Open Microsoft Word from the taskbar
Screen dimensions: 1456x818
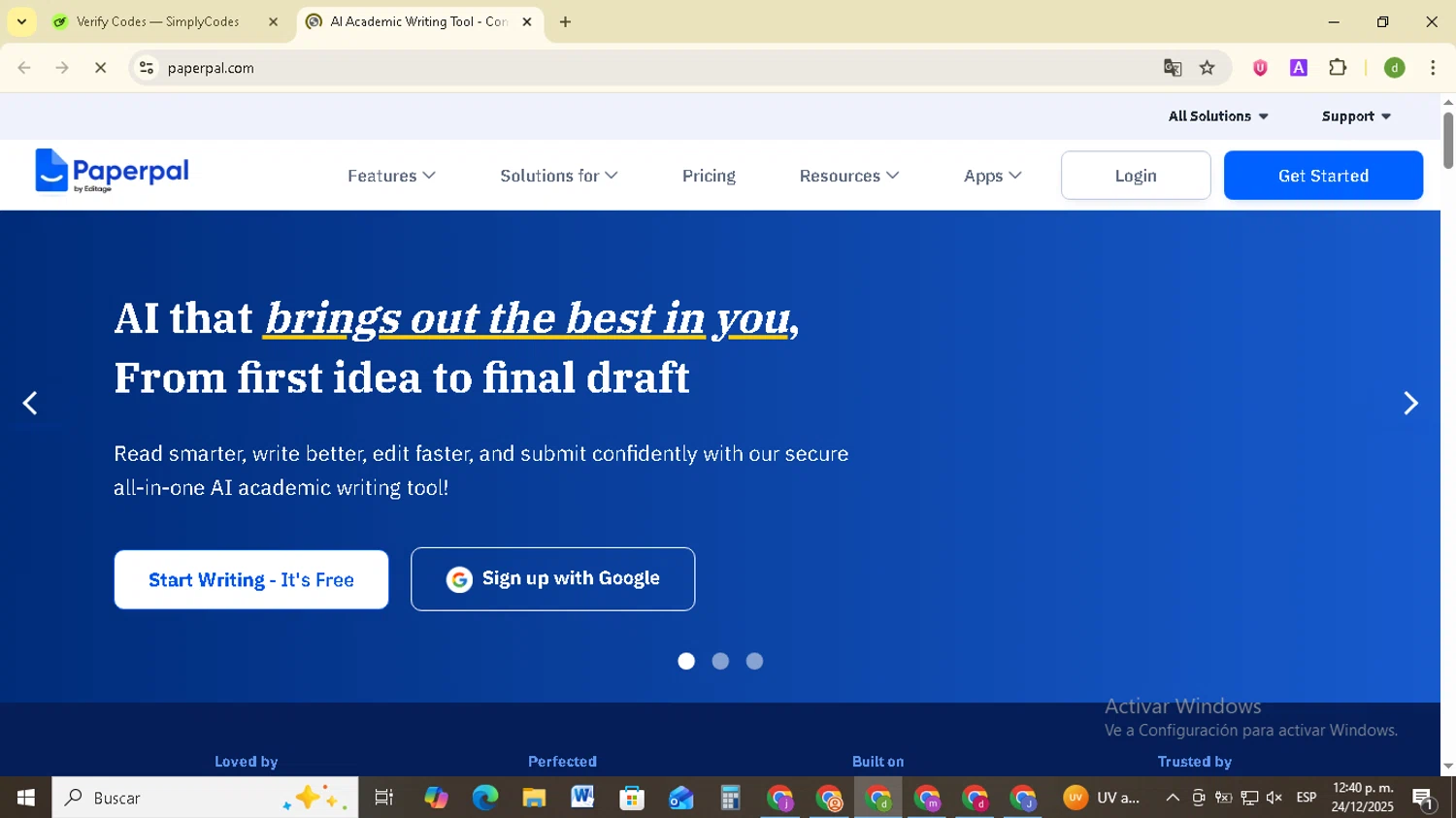tap(582, 798)
